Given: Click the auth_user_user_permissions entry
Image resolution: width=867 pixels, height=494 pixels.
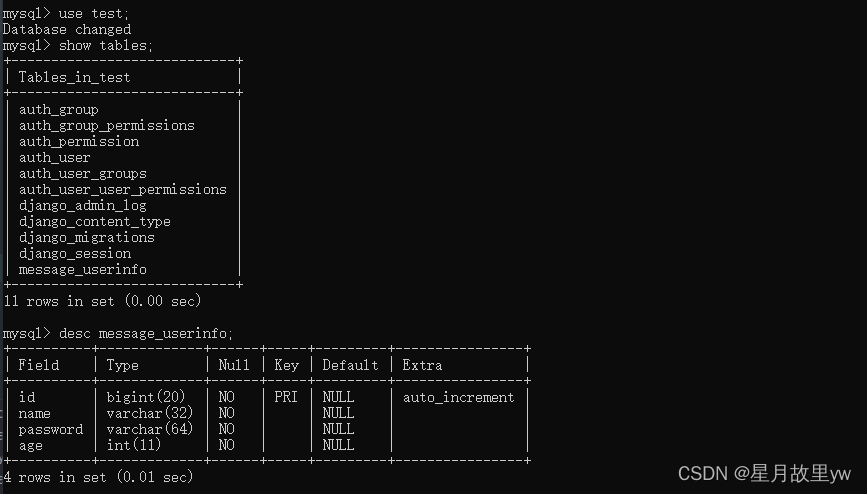Looking at the screenshot, I should click(x=122, y=189).
